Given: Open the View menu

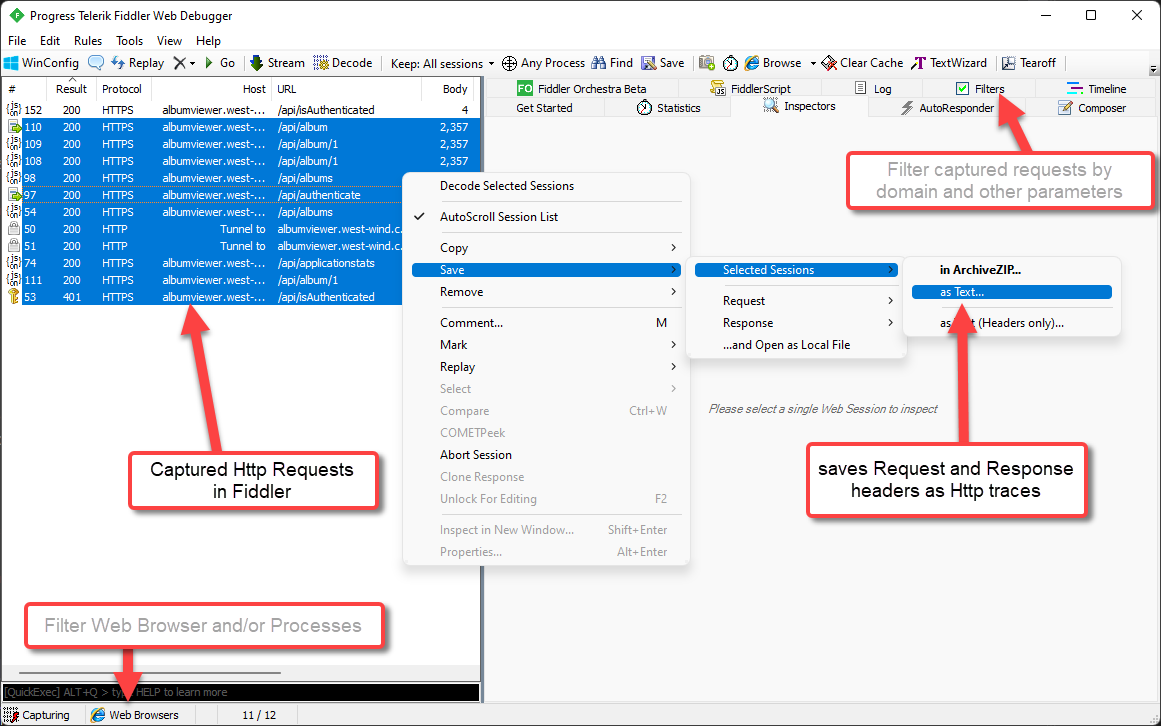Looking at the screenshot, I should coord(169,41).
